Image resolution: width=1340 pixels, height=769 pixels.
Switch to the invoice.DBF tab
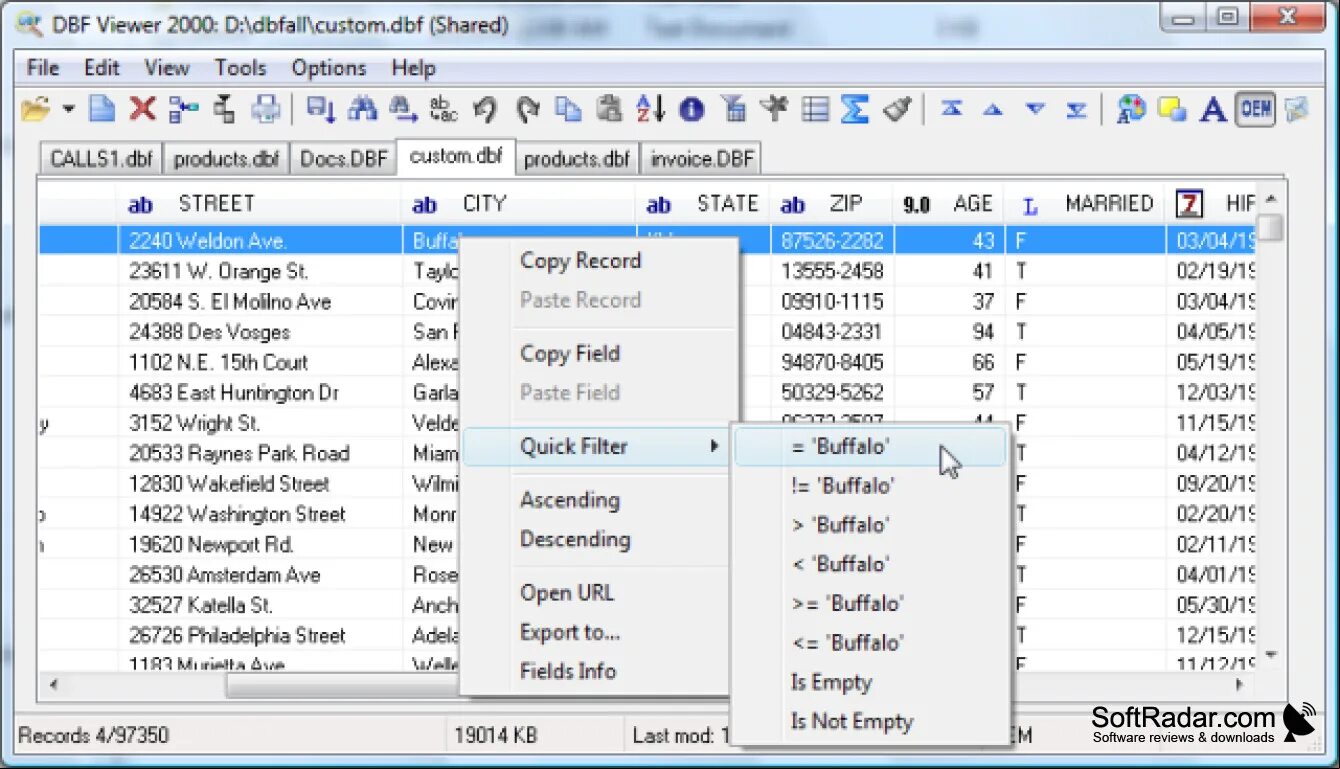(x=701, y=159)
